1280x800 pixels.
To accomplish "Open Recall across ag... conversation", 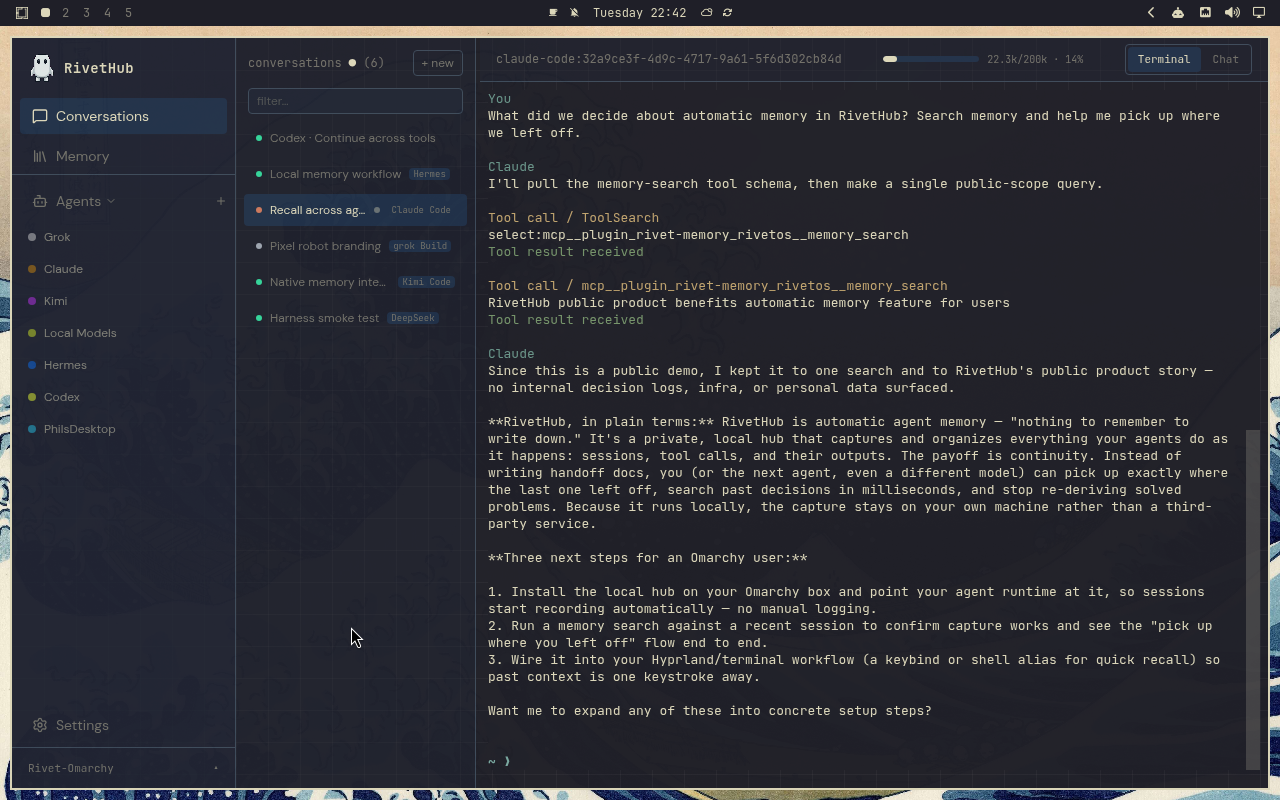I will tap(355, 210).
